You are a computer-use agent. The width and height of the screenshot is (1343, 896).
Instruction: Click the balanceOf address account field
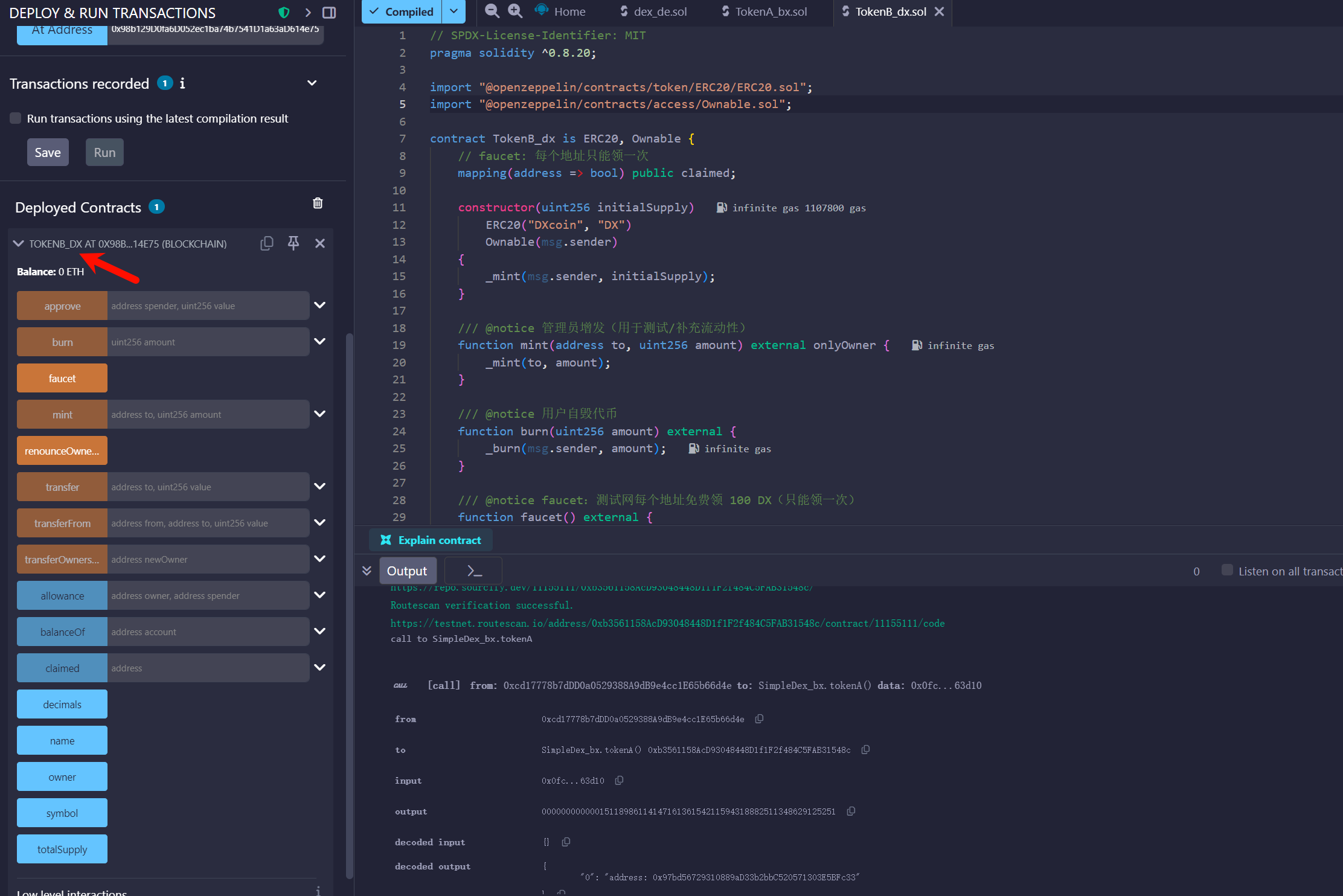point(208,632)
